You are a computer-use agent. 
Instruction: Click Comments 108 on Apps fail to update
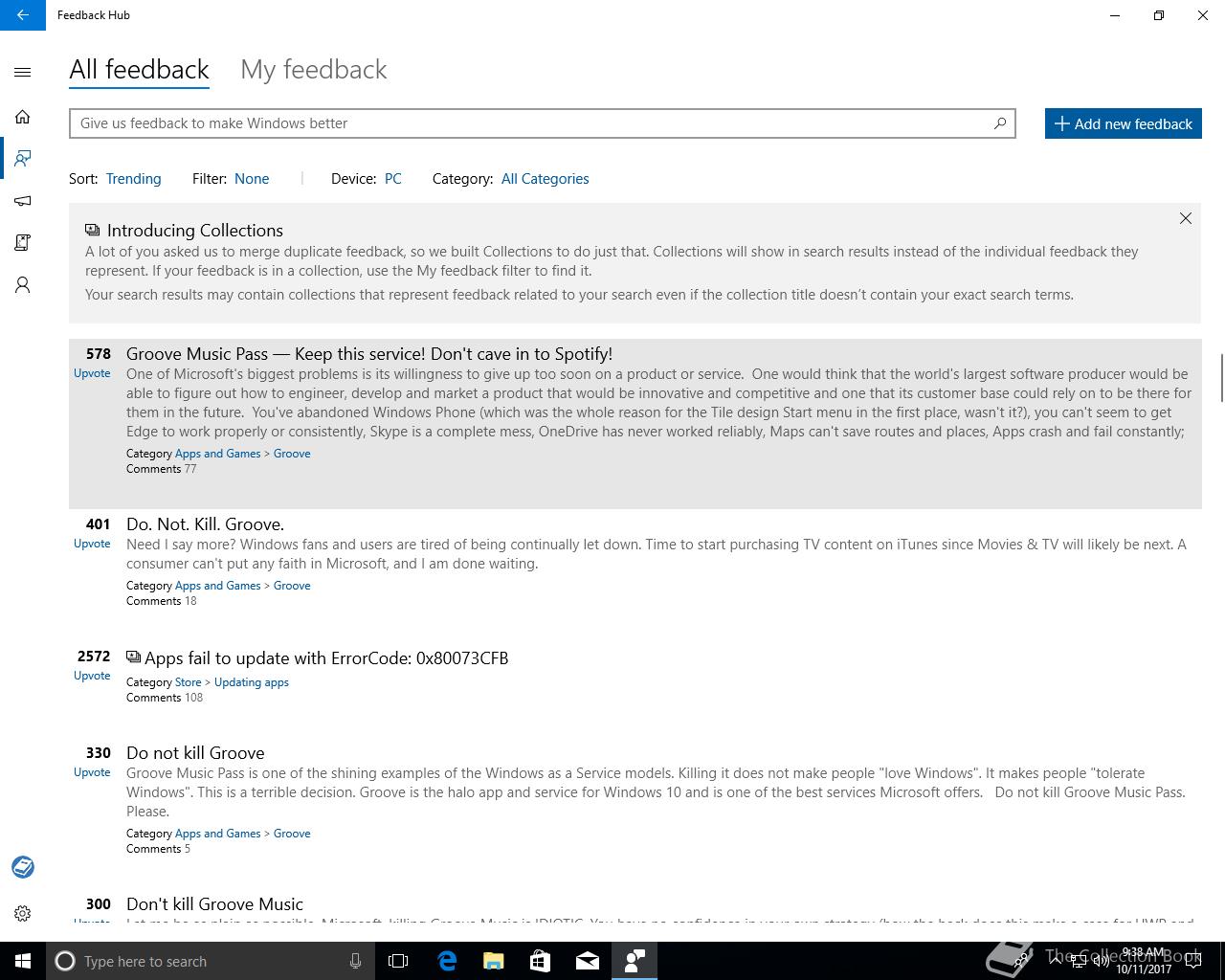[165, 698]
